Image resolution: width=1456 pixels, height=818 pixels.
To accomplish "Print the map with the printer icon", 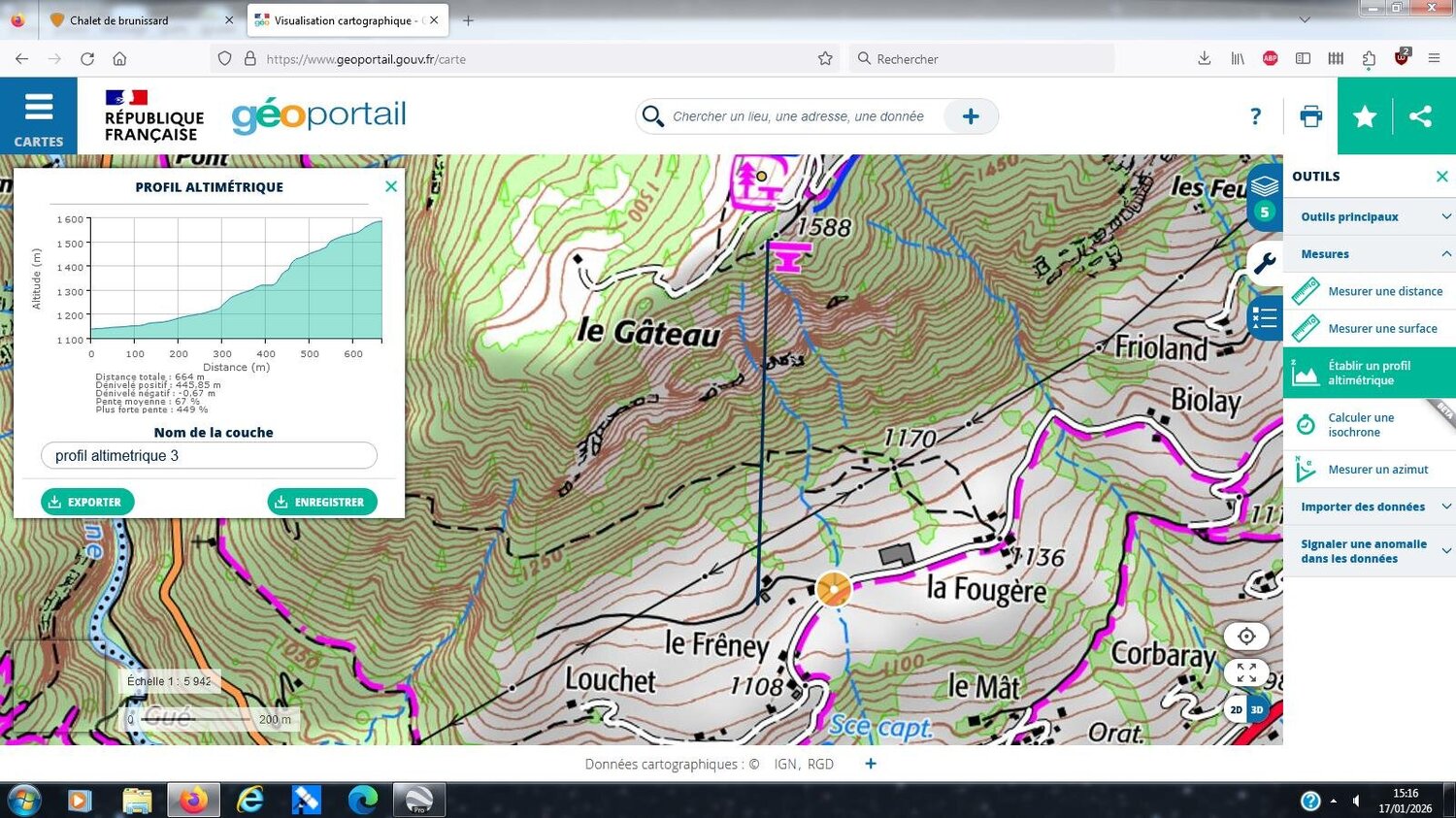I will pyautogui.click(x=1310, y=116).
